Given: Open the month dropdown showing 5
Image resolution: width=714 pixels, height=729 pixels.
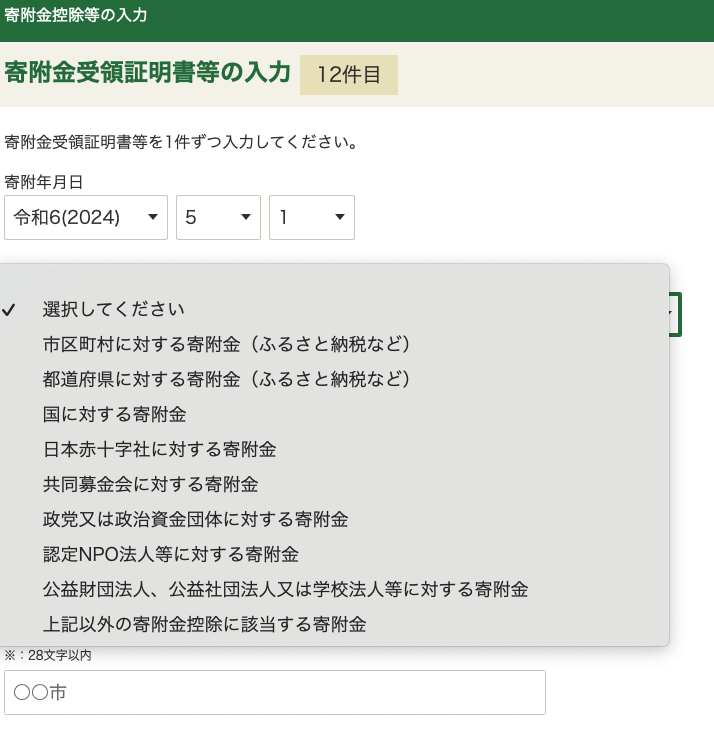Looking at the screenshot, I should pos(218,218).
